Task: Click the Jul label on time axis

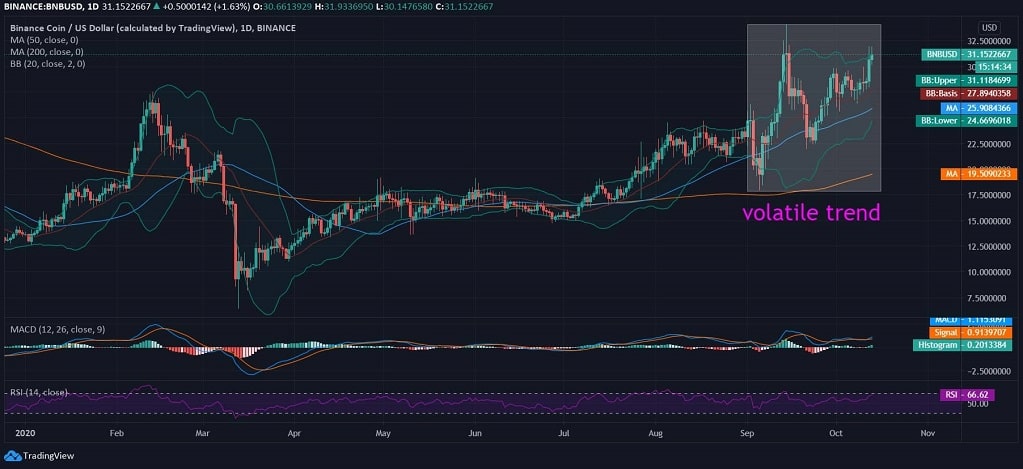Action: tap(565, 432)
